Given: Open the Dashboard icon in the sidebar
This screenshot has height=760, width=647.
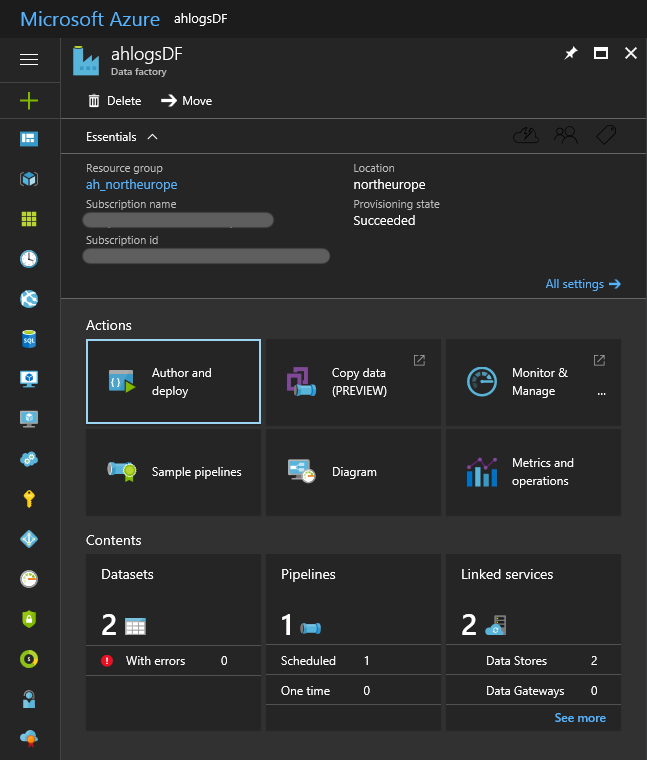Looking at the screenshot, I should [29, 139].
